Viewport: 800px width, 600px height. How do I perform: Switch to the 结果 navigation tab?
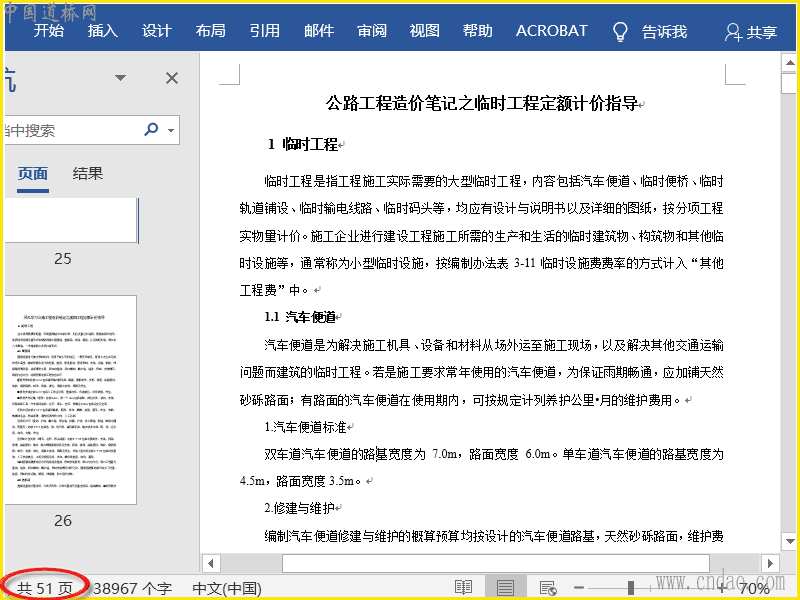(x=88, y=173)
